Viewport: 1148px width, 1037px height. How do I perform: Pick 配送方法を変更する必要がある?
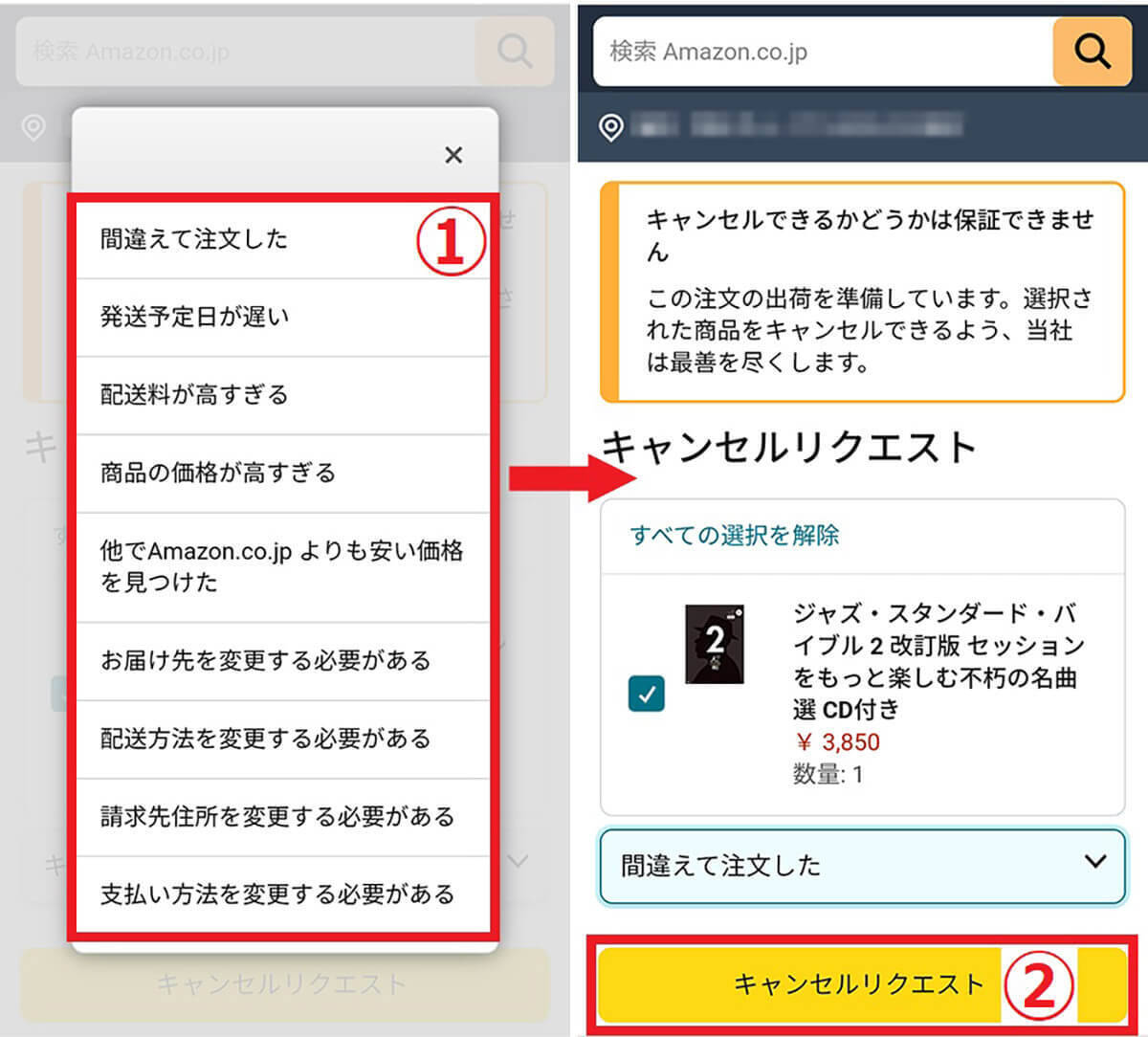point(282,739)
